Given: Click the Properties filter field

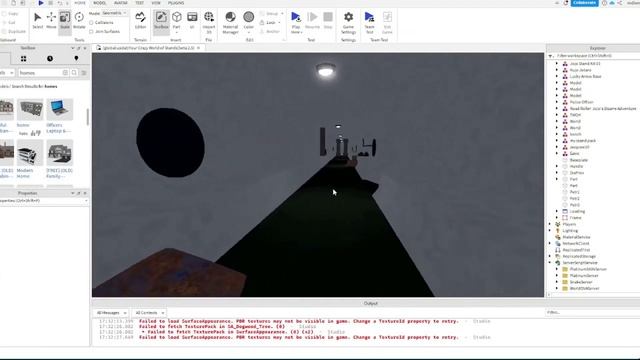Looking at the screenshot, I should pos(44,200).
